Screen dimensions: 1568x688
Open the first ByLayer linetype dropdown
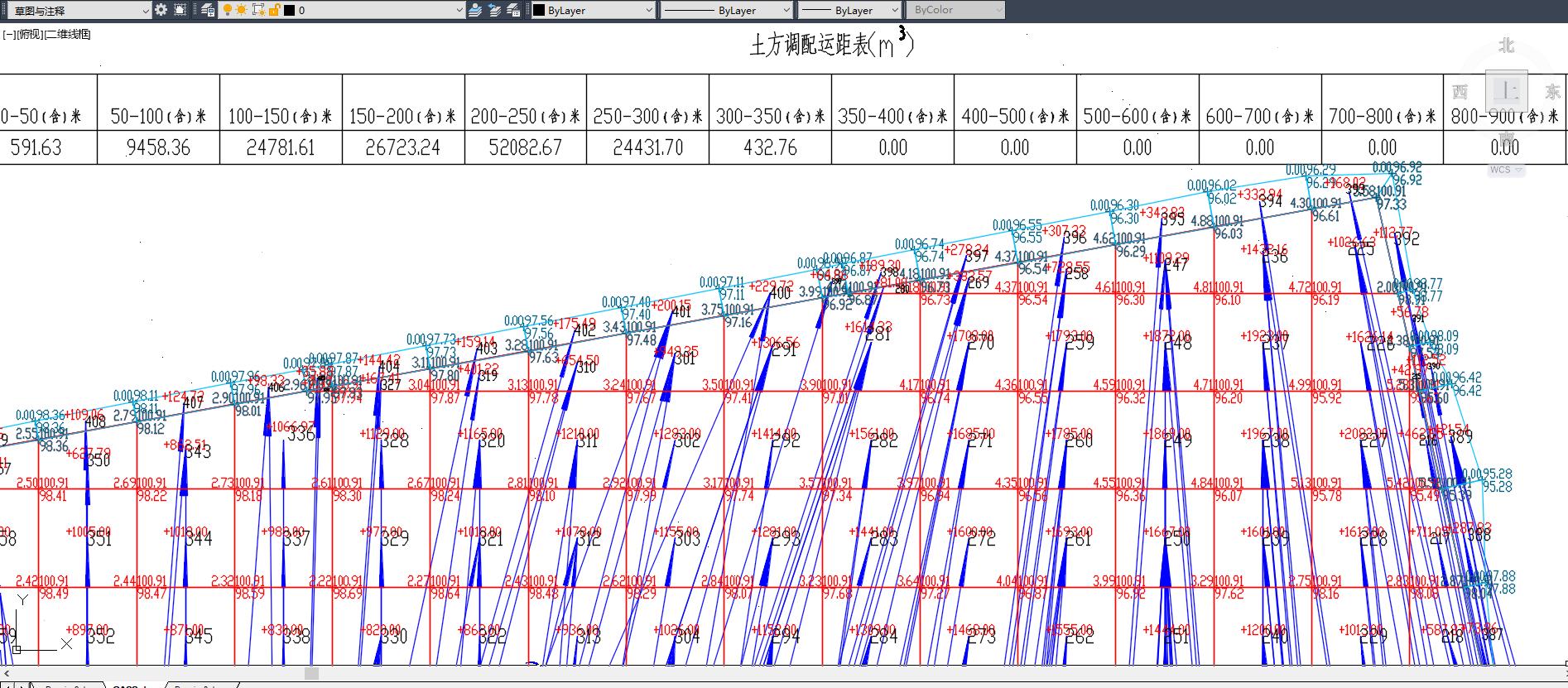point(726,10)
